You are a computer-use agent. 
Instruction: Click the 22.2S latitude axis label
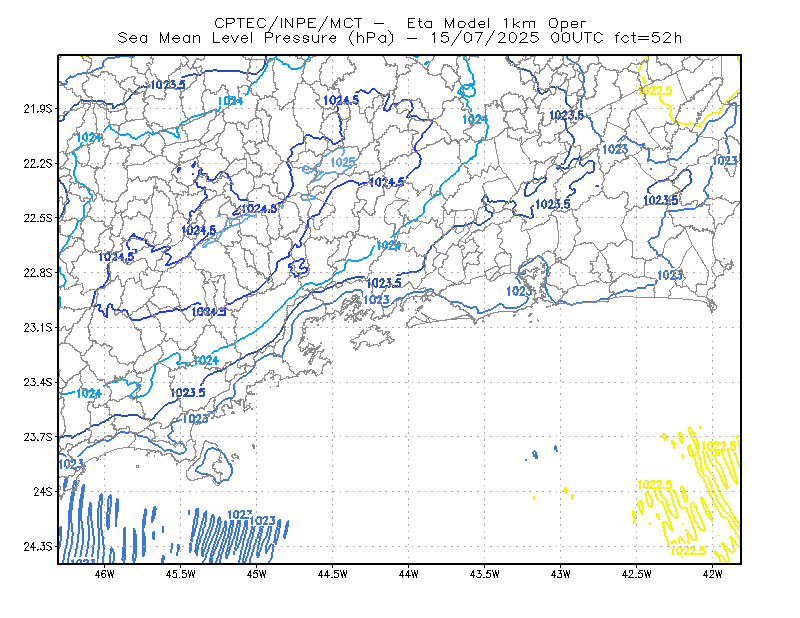click(38, 163)
